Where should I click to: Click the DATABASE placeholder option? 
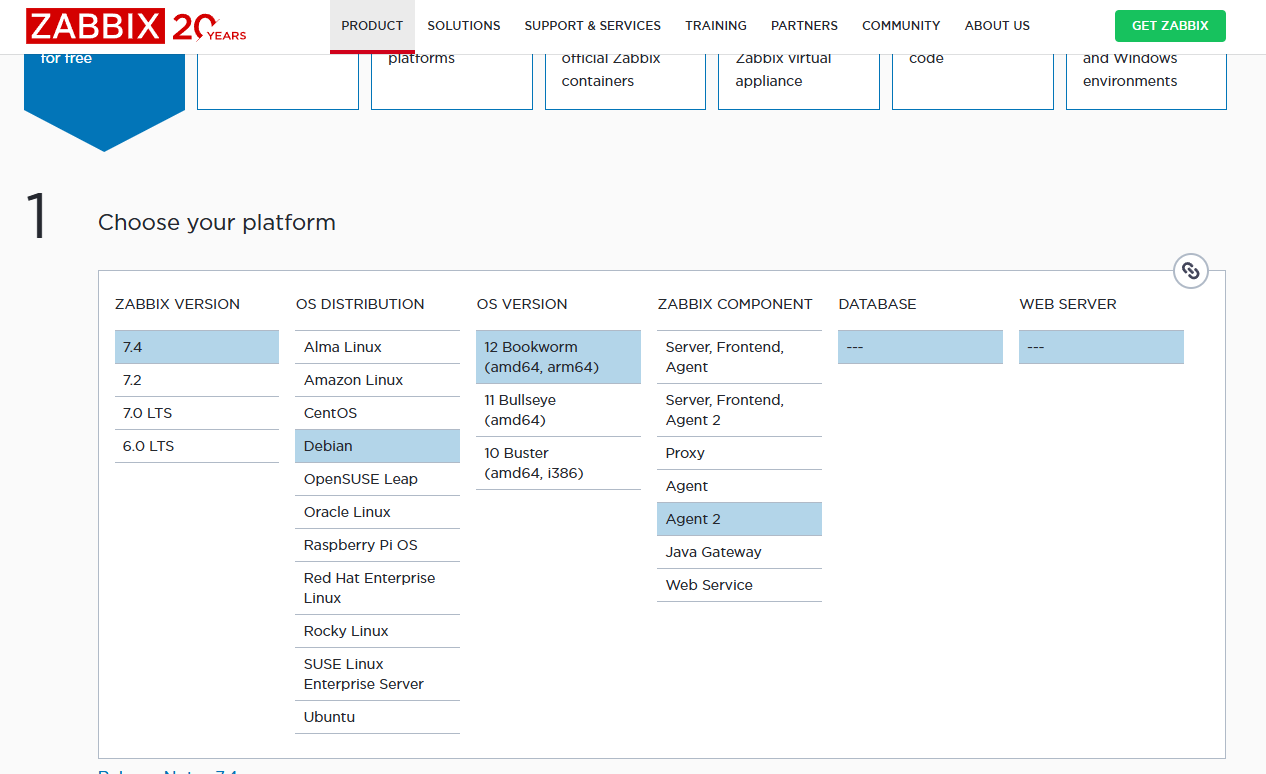coord(921,347)
